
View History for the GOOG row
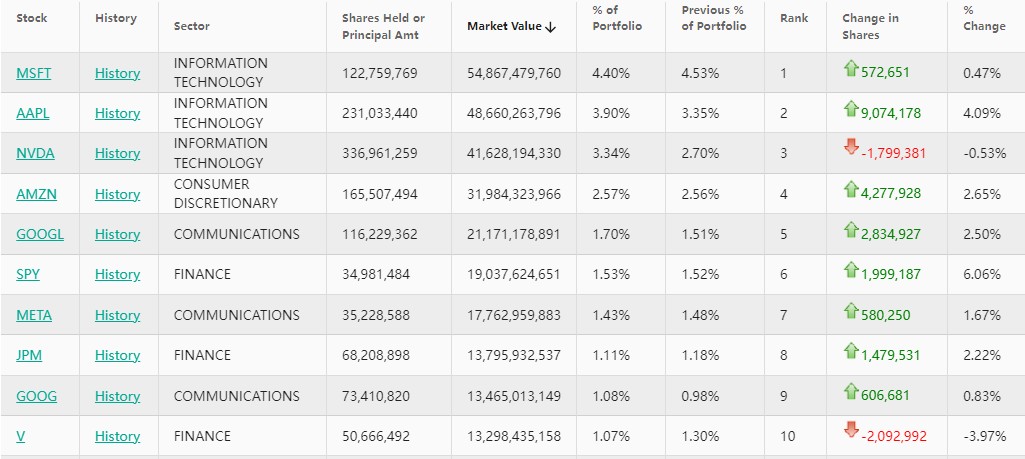(x=117, y=396)
